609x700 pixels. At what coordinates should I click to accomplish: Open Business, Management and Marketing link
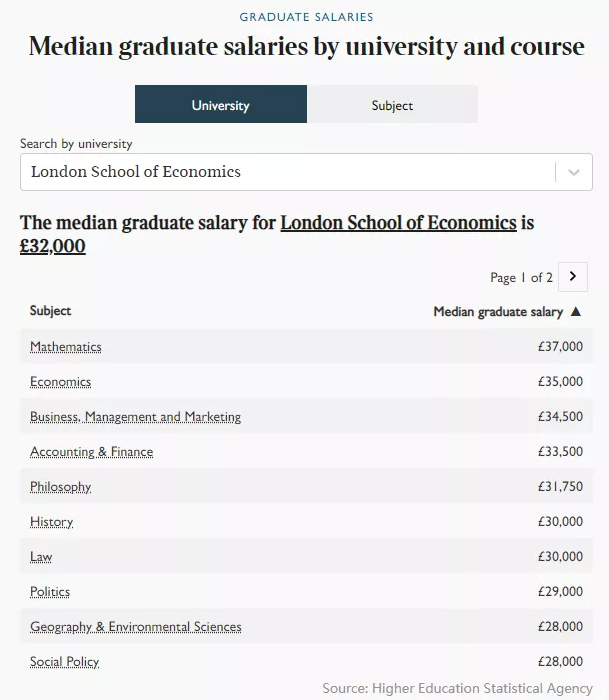point(135,417)
